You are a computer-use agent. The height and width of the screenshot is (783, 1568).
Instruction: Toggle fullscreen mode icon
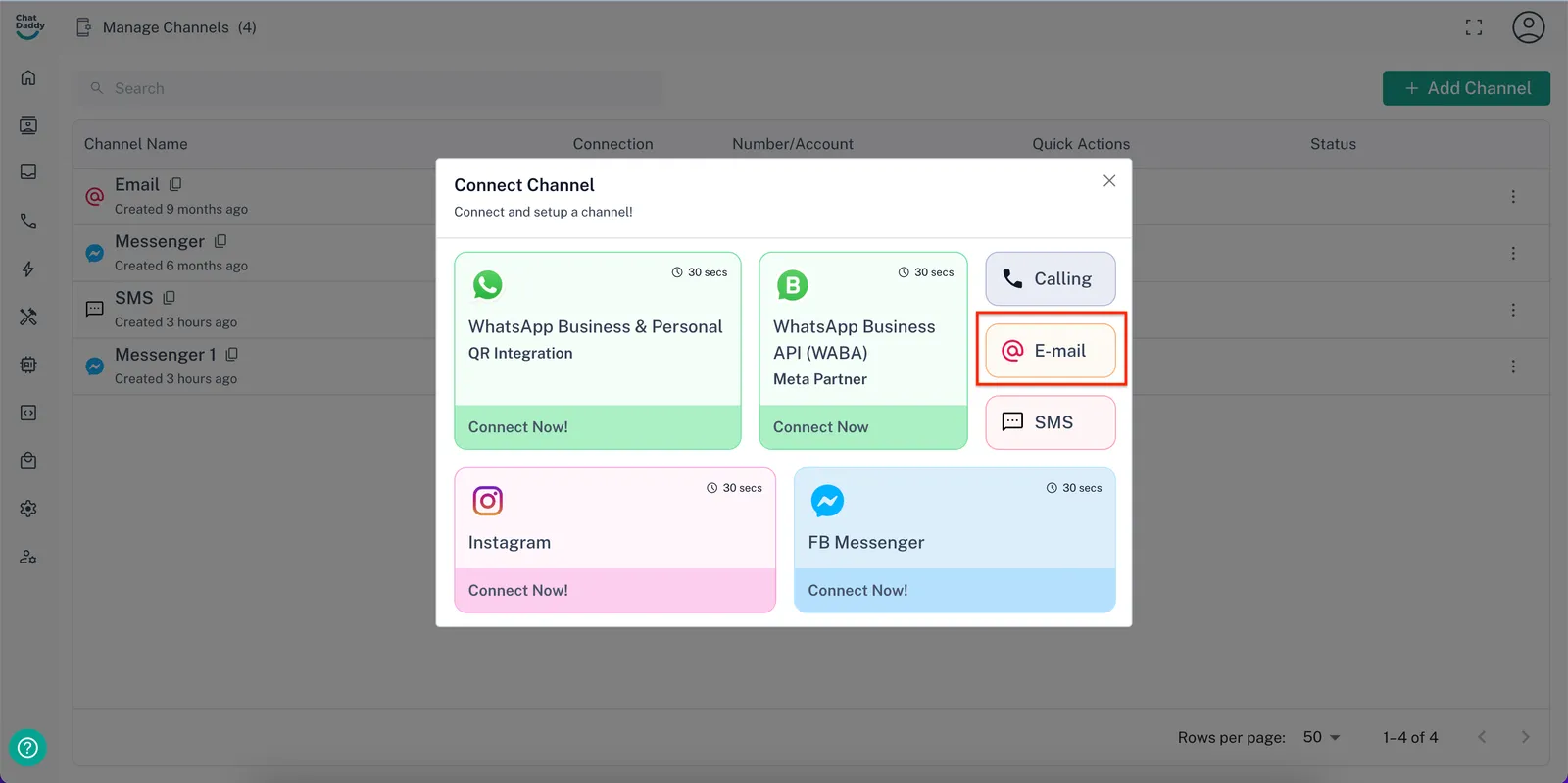pos(1473,27)
